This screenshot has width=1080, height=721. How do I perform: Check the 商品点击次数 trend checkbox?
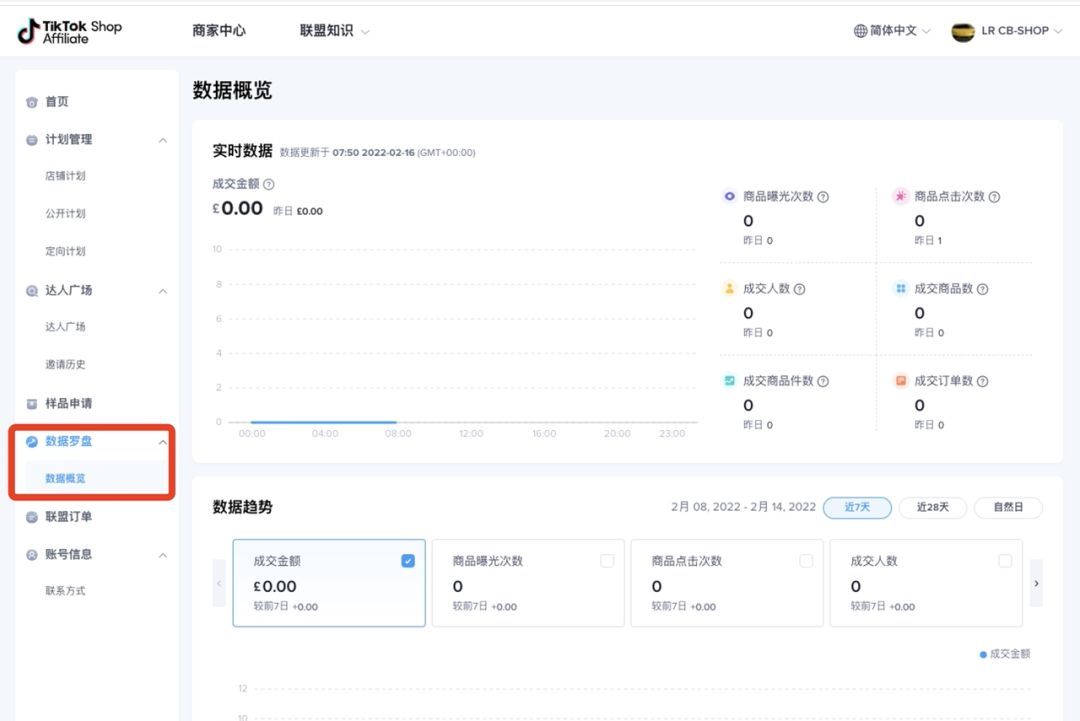click(806, 561)
